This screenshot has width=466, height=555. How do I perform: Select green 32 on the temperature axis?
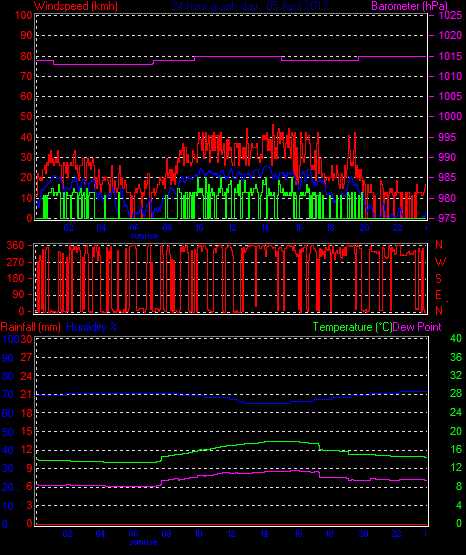point(456,375)
